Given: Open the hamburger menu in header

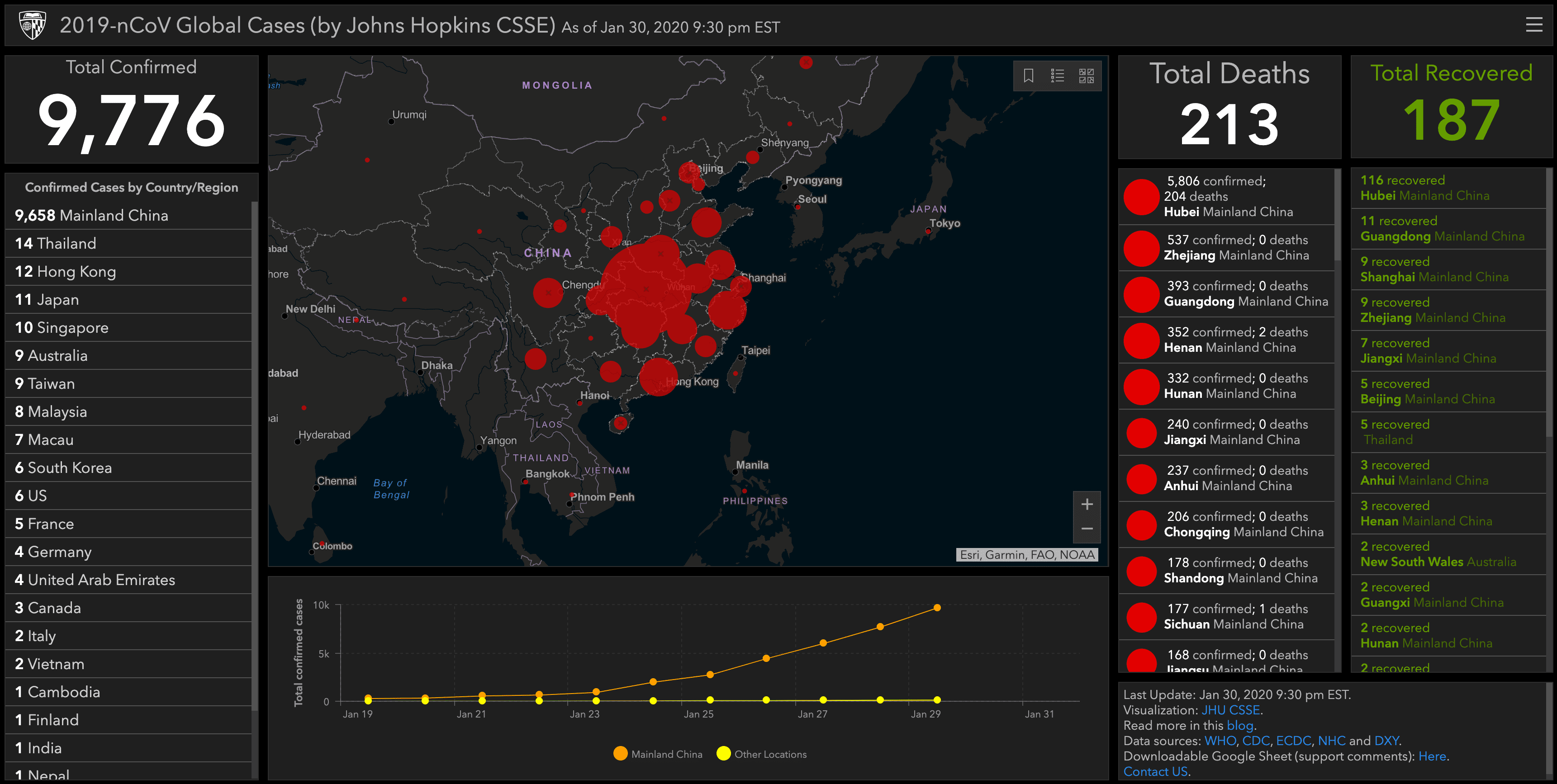Looking at the screenshot, I should tap(1534, 25).
